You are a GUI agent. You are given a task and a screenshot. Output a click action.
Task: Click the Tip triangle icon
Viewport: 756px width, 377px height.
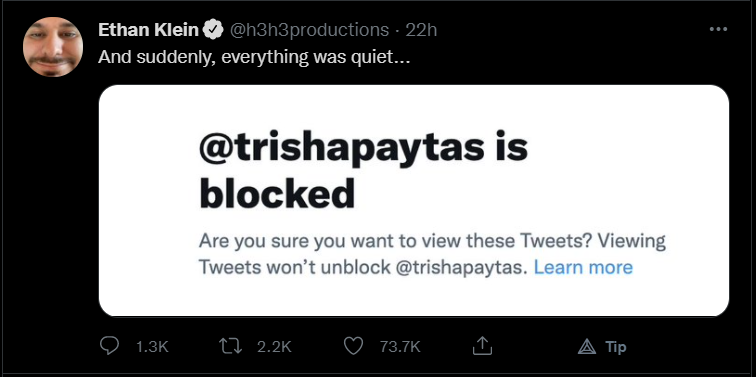click(587, 346)
